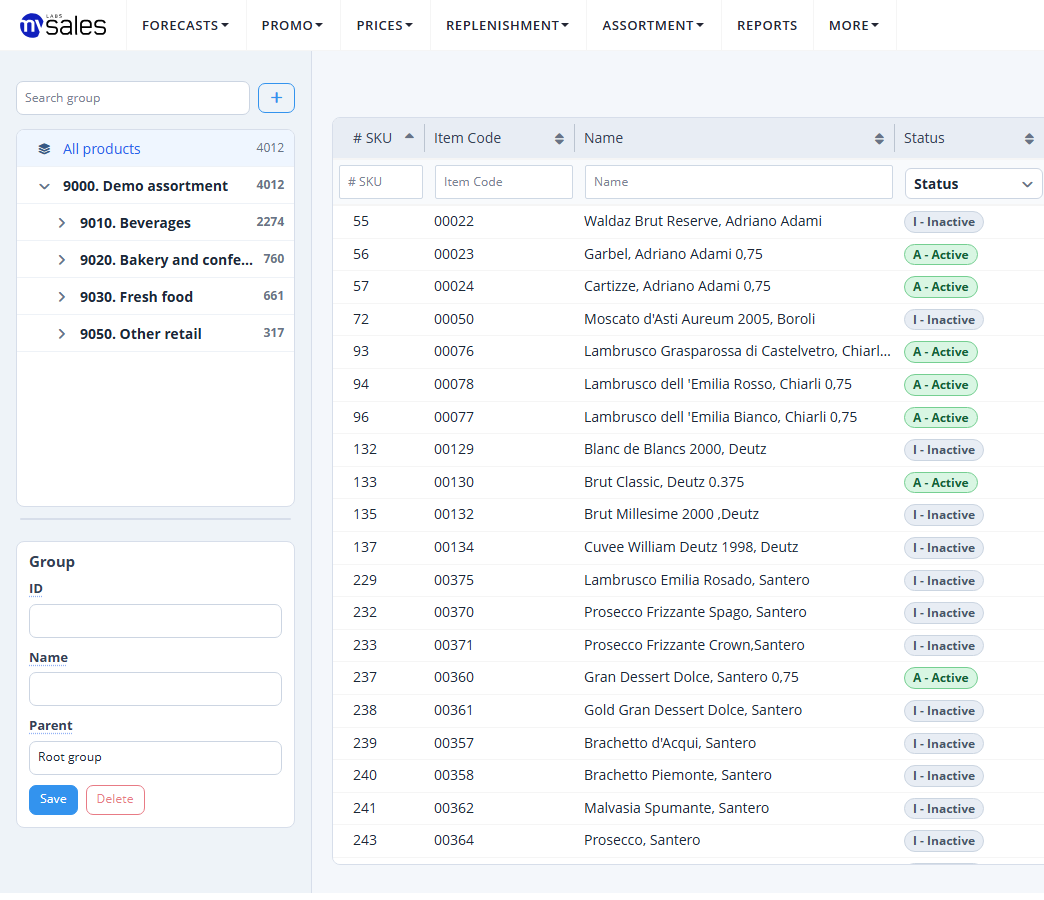This screenshot has height=900, width=1044.
Task: Go to Reports
Action: tap(766, 25)
